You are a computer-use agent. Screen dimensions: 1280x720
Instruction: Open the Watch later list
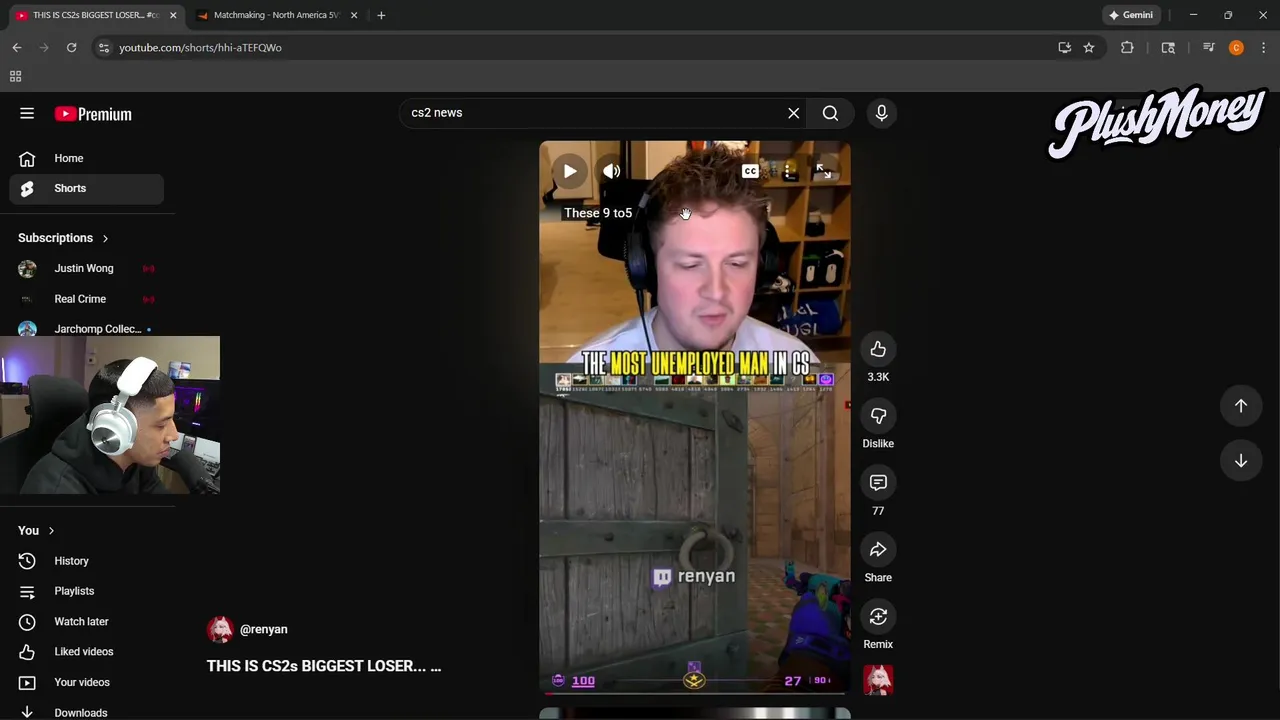(x=87, y=621)
